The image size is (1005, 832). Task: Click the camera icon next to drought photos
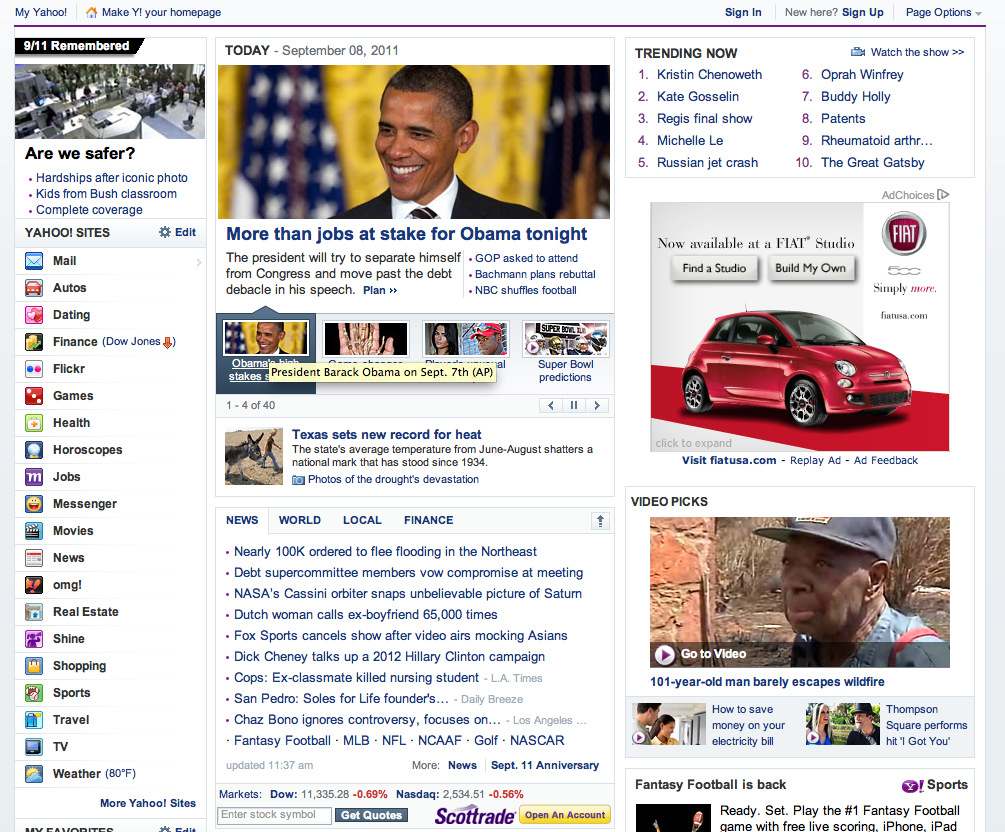coord(298,479)
